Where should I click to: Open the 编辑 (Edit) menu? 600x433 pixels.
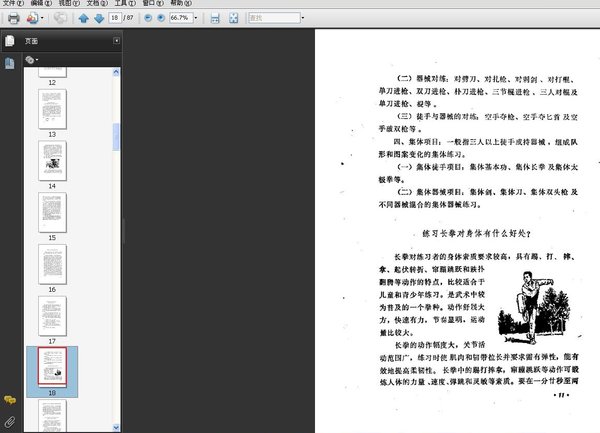coord(41,3)
